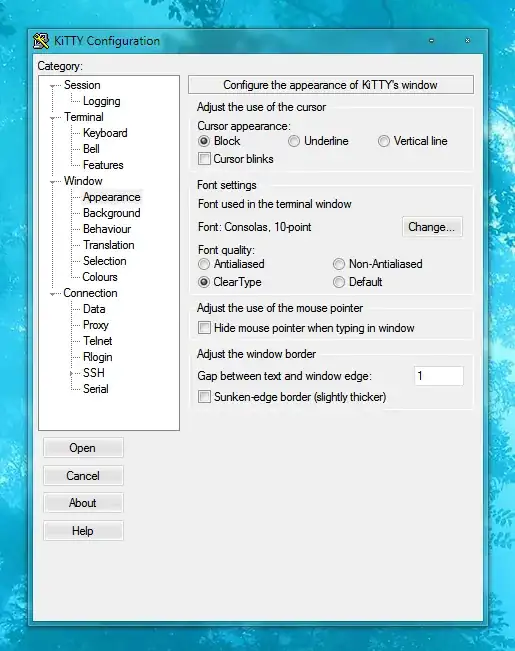The image size is (515, 651).
Task: Select the Appearance category
Action: point(111,197)
